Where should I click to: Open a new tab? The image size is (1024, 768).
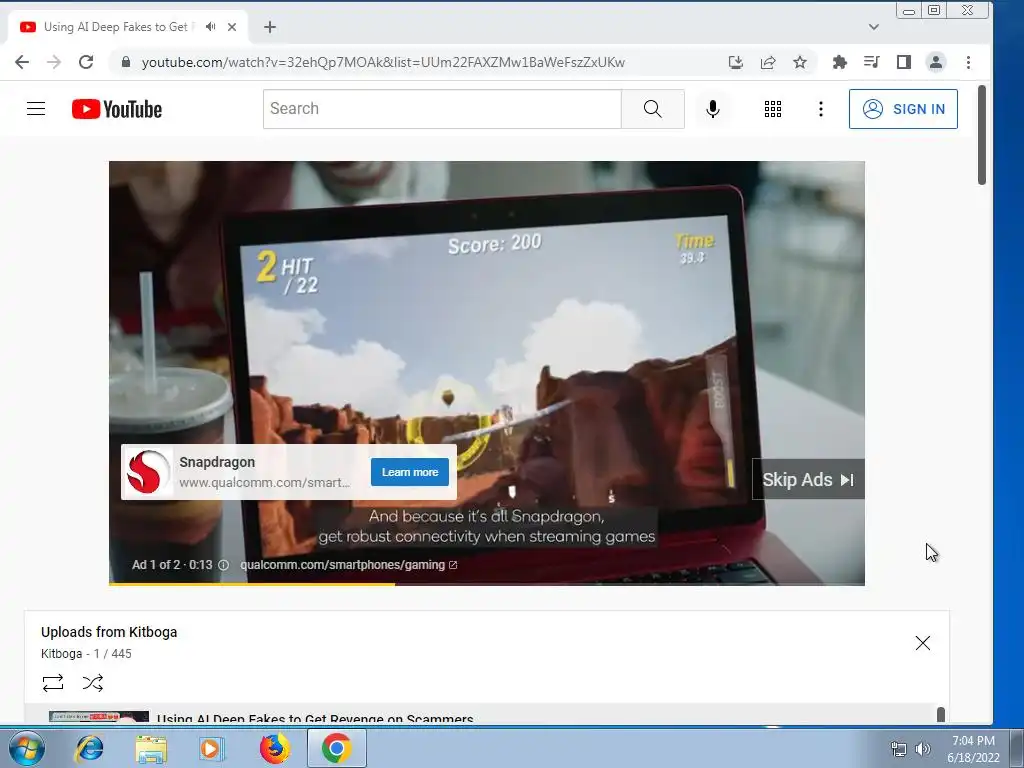[x=270, y=27]
